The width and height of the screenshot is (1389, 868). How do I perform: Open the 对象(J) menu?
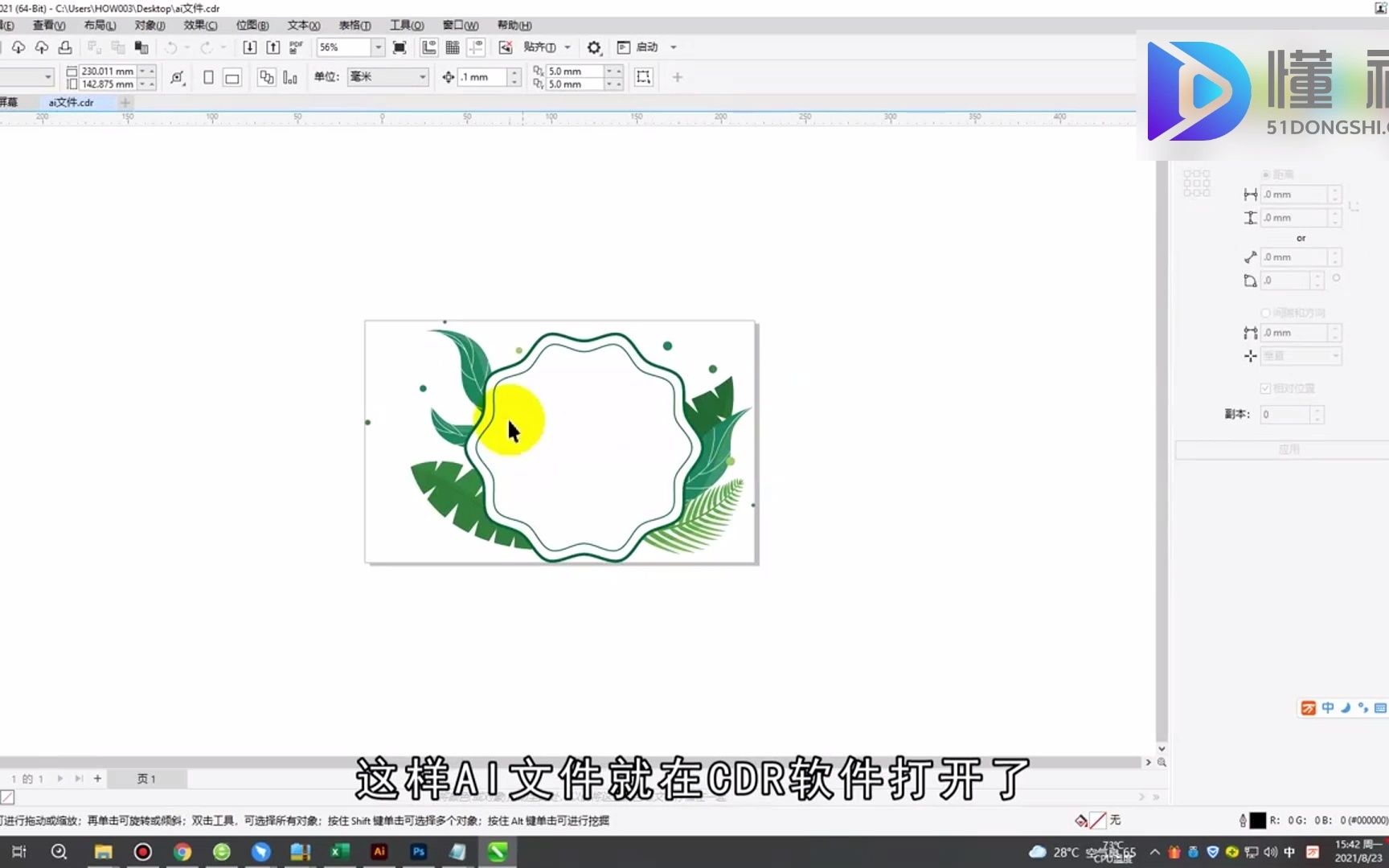150,25
